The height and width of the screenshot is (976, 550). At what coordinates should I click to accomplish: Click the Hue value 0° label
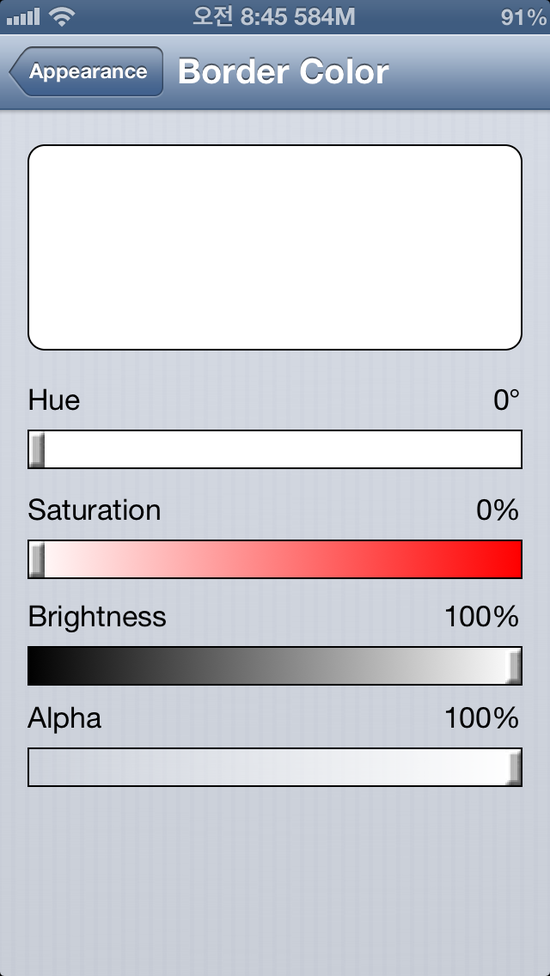point(506,400)
